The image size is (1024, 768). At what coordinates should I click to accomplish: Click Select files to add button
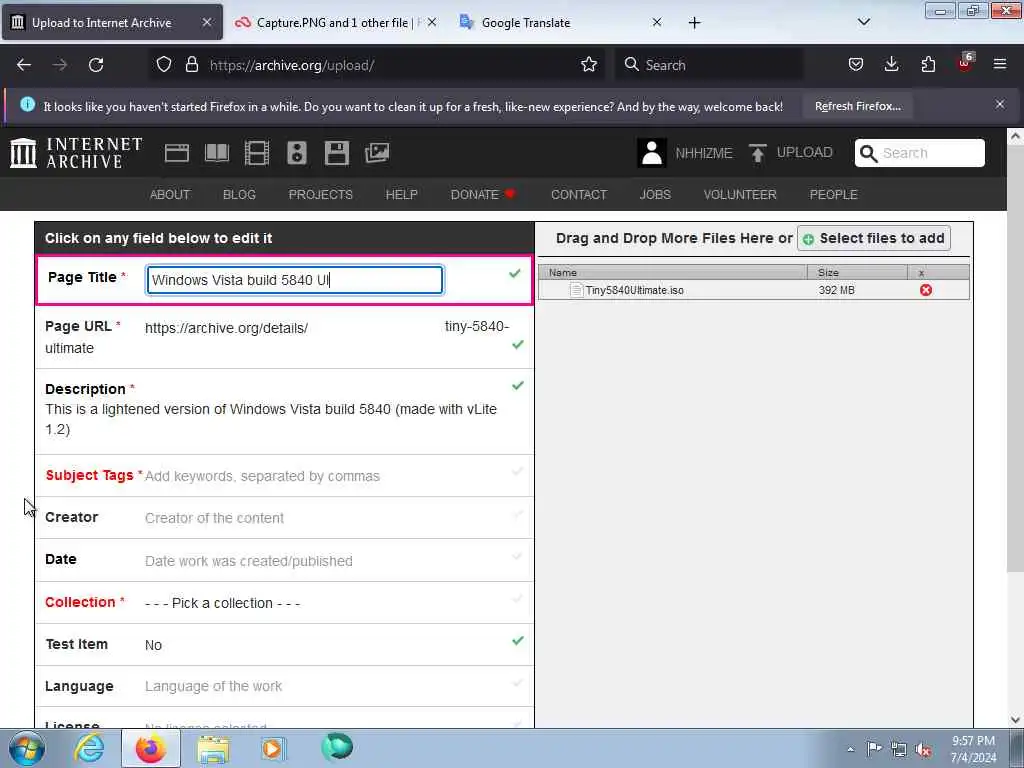tap(874, 238)
